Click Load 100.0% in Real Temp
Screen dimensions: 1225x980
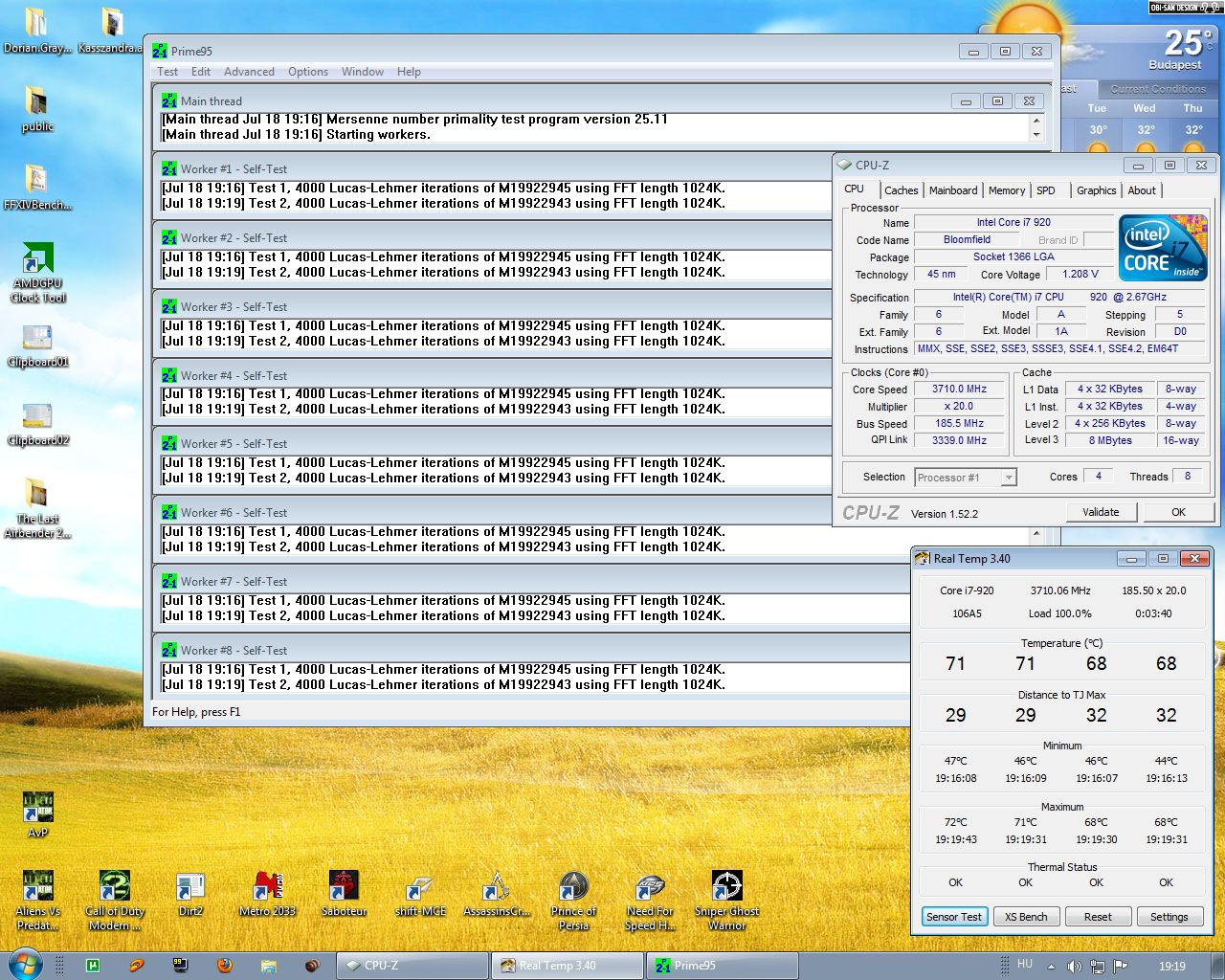tap(1059, 613)
